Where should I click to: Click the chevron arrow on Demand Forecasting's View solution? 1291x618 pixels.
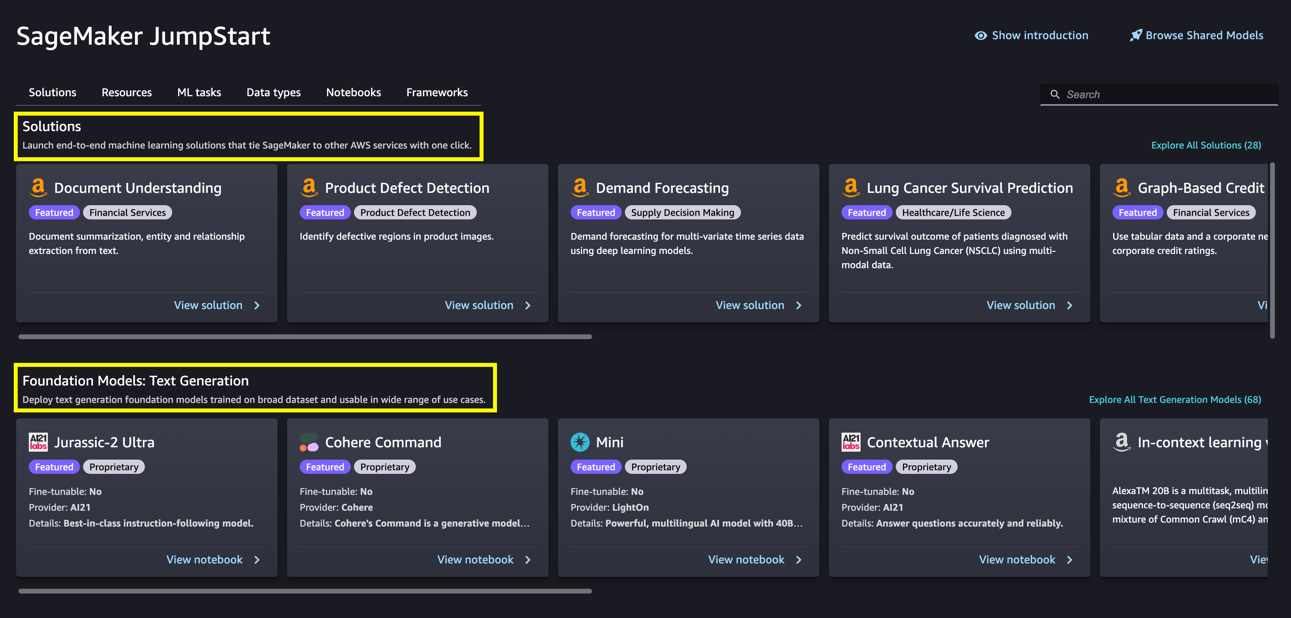(799, 305)
